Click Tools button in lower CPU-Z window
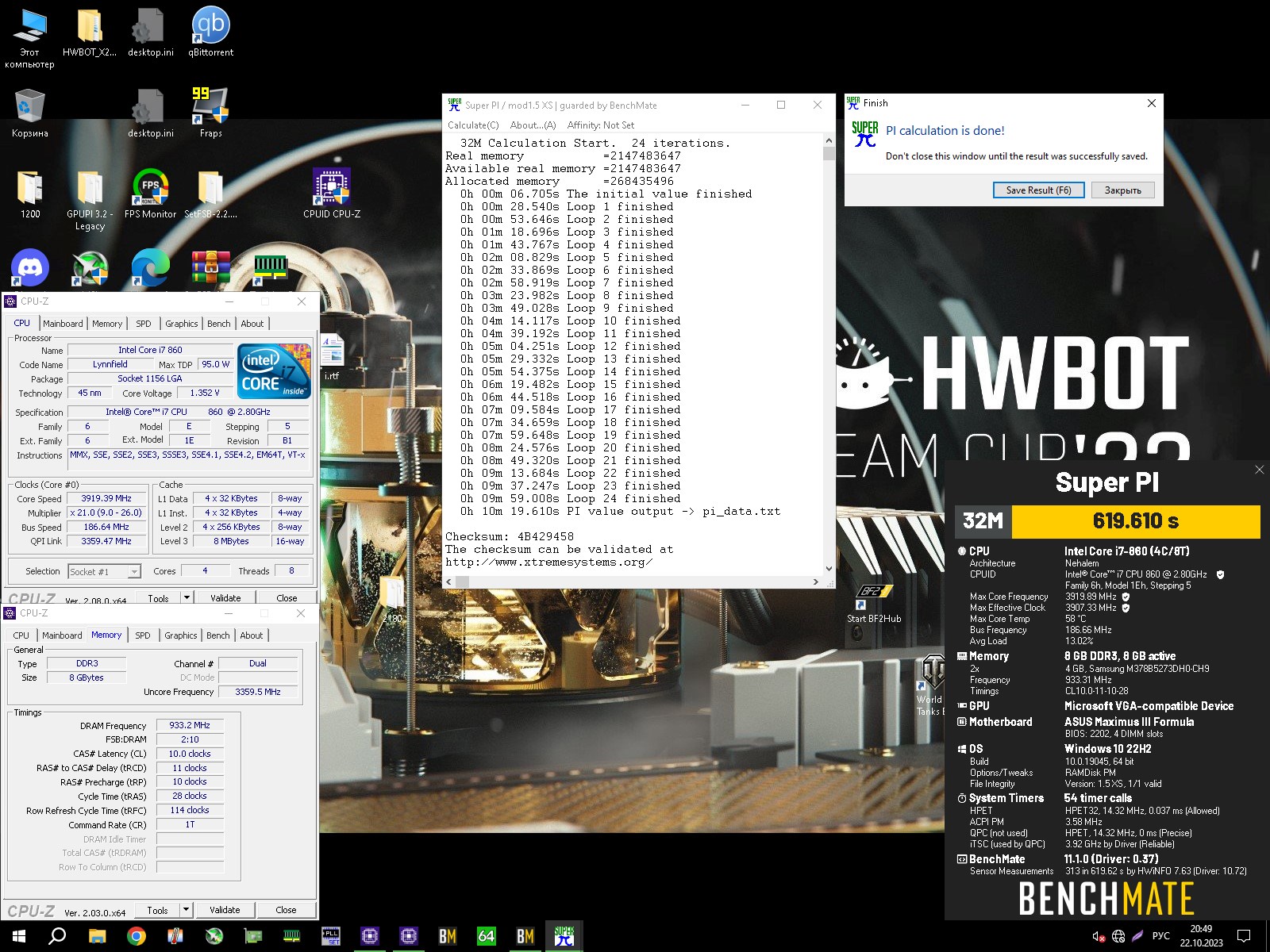Viewport: 1270px width, 952px height. [157, 910]
